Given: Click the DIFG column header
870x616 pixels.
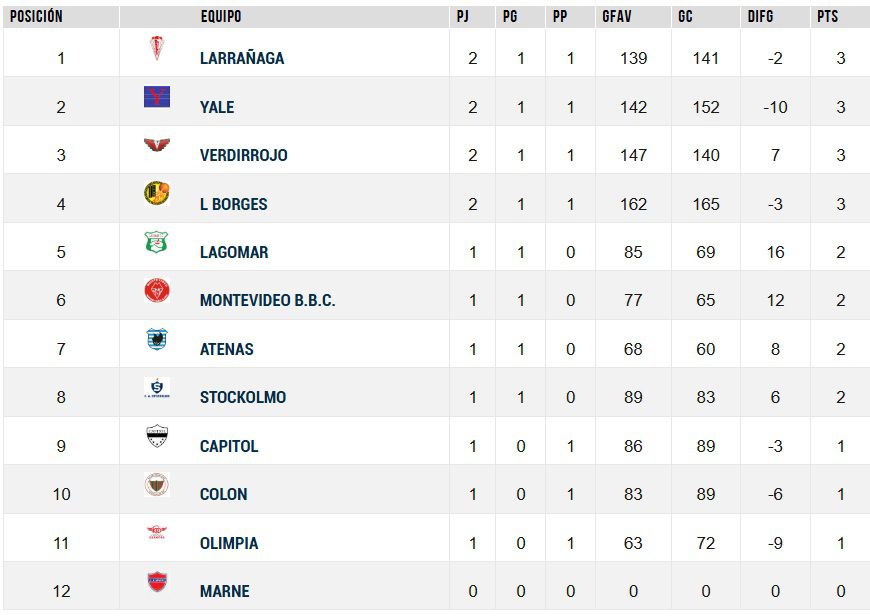Looking at the screenshot, I should (x=760, y=17).
